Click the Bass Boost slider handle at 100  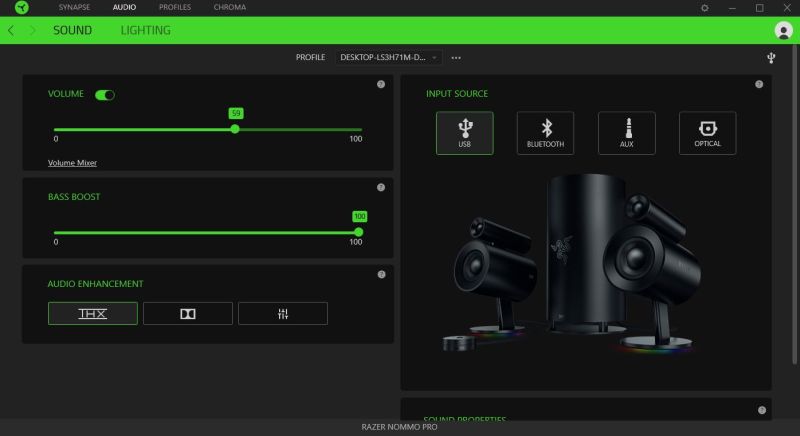[359, 232]
